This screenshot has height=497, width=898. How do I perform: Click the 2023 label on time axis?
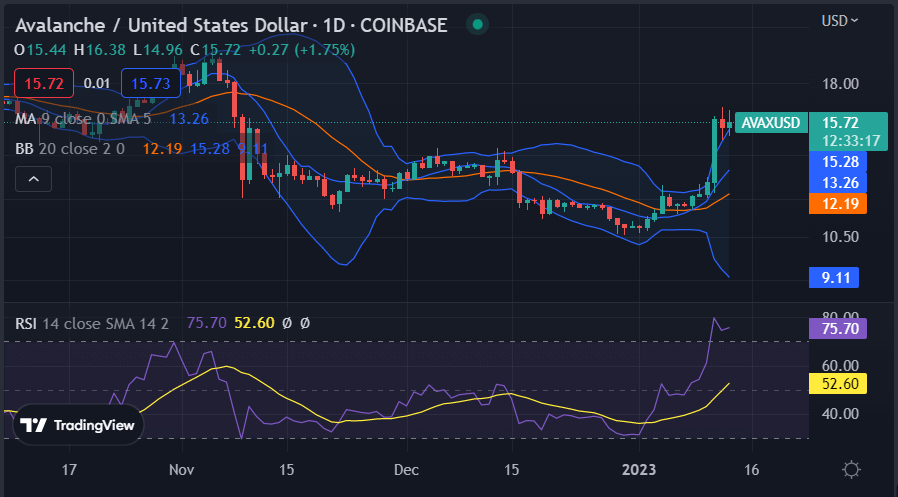[x=639, y=470]
